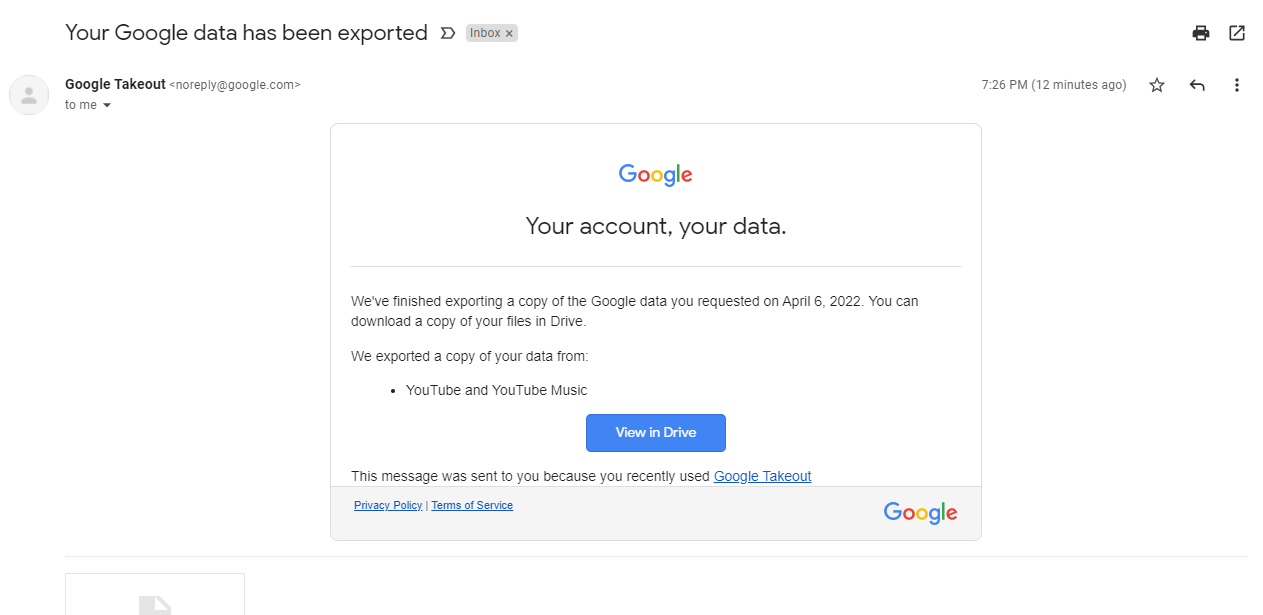Print this email with the printer icon
The image size is (1263, 615).
(1201, 33)
